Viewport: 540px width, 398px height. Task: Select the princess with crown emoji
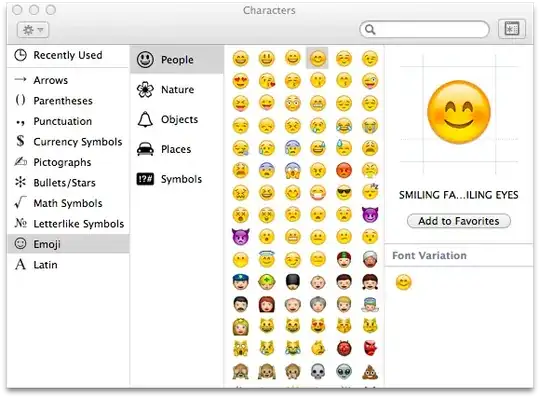[x=241, y=326]
